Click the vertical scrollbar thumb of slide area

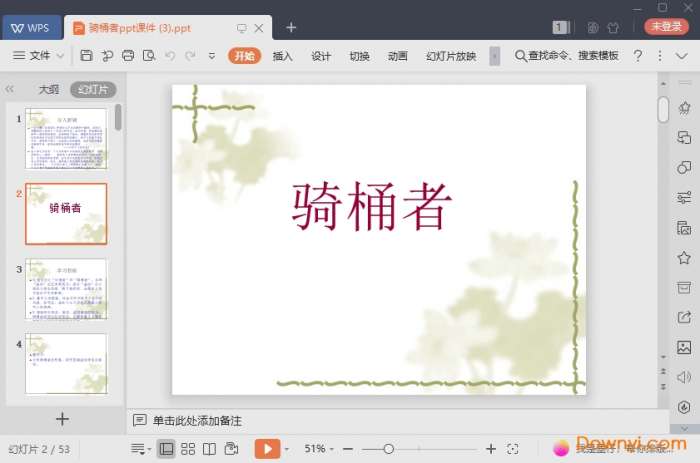[663, 109]
